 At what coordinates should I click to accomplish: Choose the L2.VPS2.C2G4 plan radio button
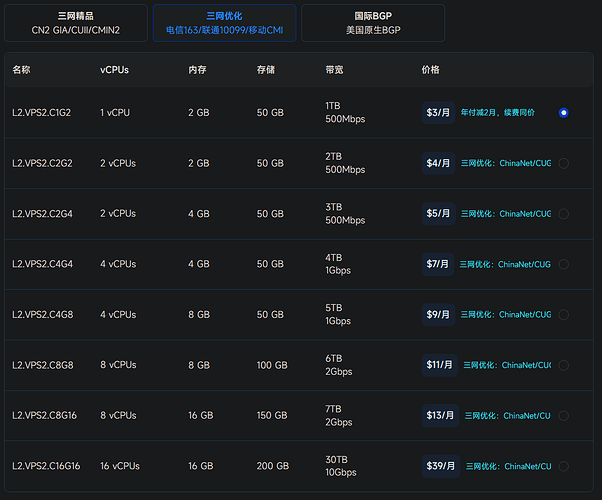click(x=564, y=214)
